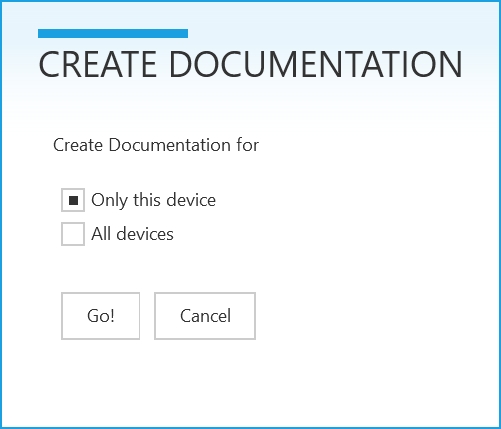The height and width of the screenshot is (429, 501).
Task: Click the empty box beside All devices
Action: click(x=73, y=234)
